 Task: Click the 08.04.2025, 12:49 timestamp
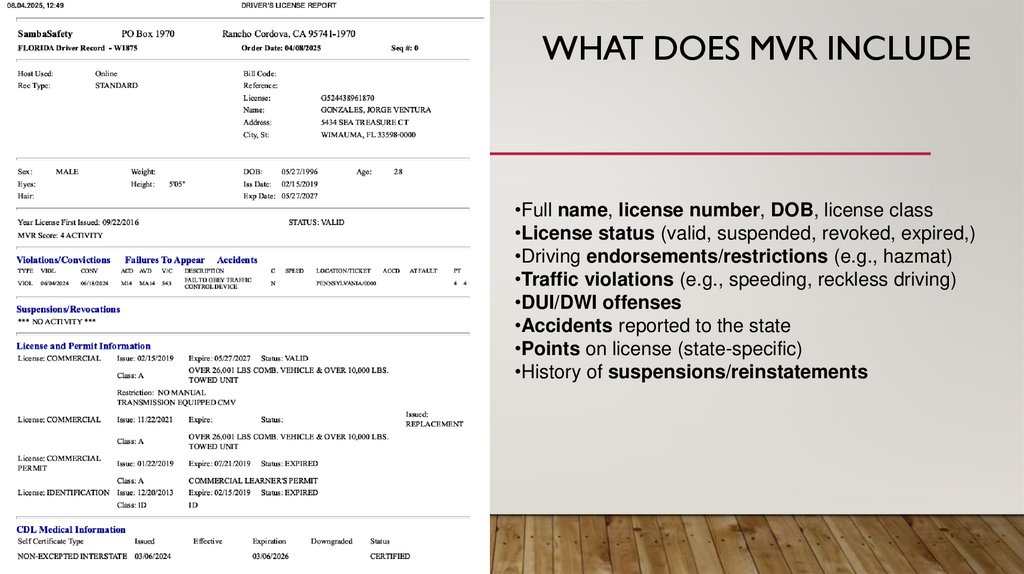pyautogui.click(x=35, y=5)
